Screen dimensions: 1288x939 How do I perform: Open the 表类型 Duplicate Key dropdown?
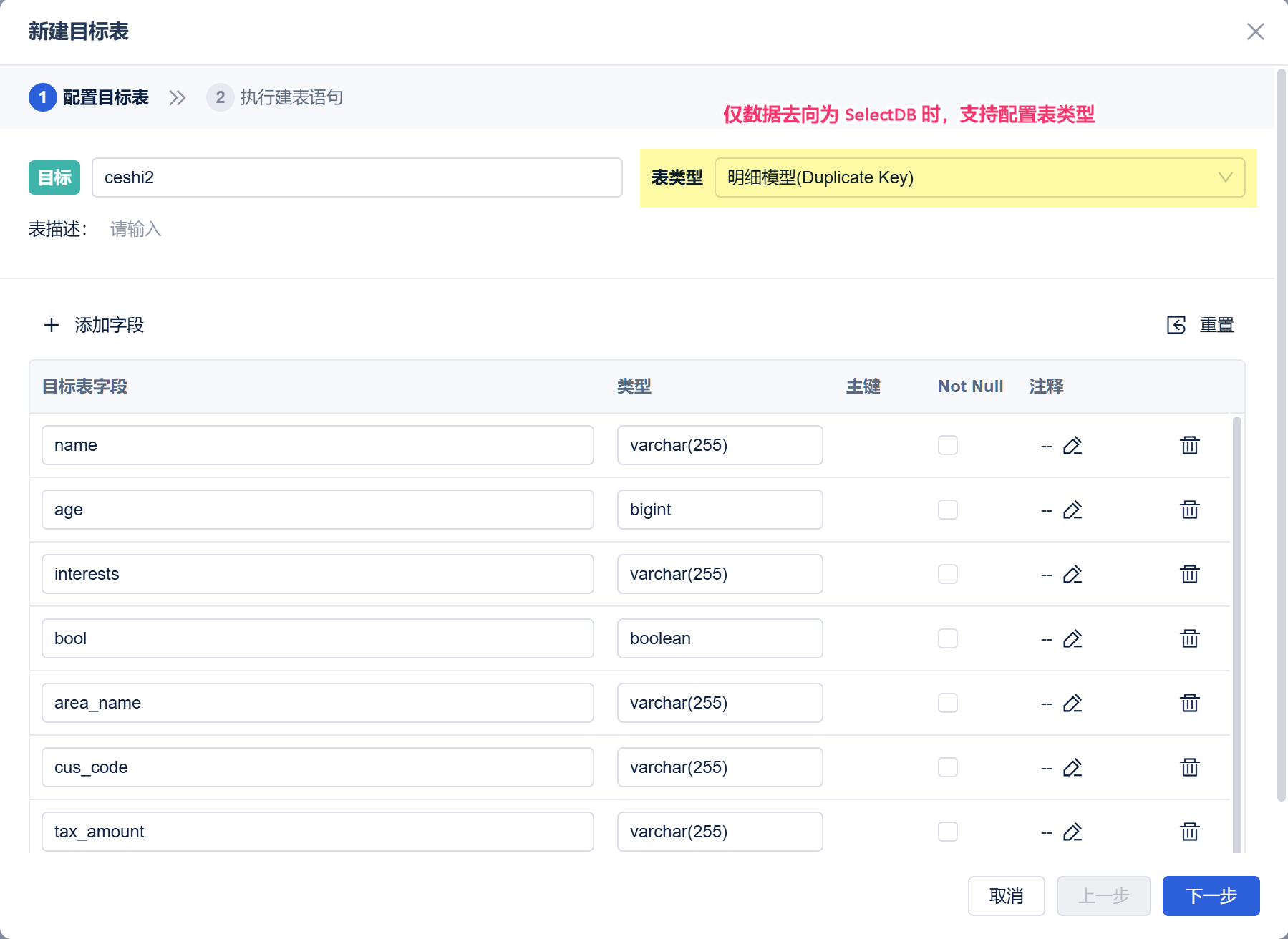pos(979,177)
